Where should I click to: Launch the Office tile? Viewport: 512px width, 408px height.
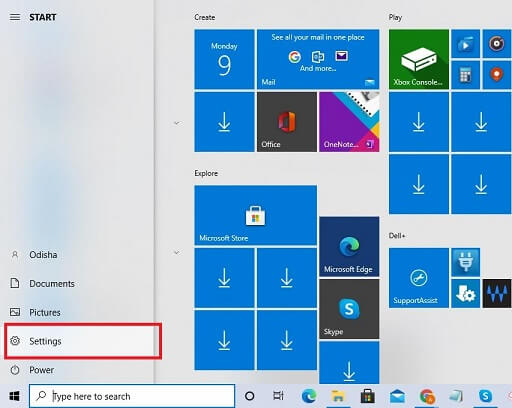point(287,122)
